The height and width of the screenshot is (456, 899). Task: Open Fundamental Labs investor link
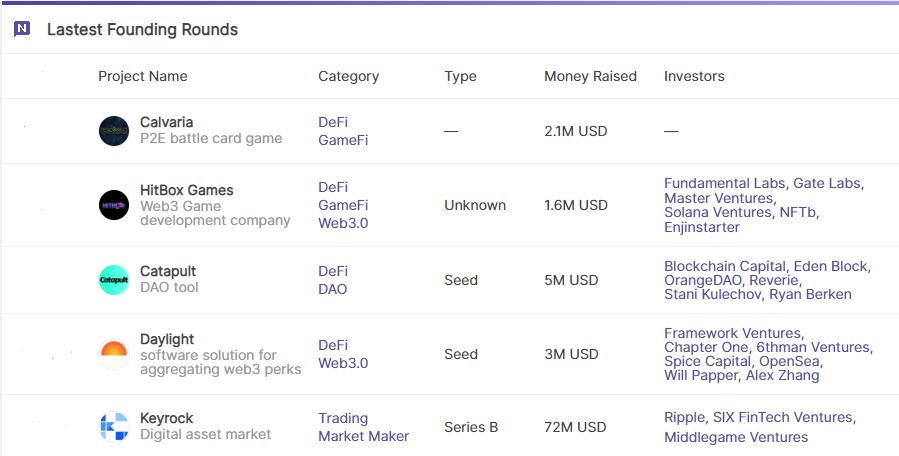click(x=725, y=183)
